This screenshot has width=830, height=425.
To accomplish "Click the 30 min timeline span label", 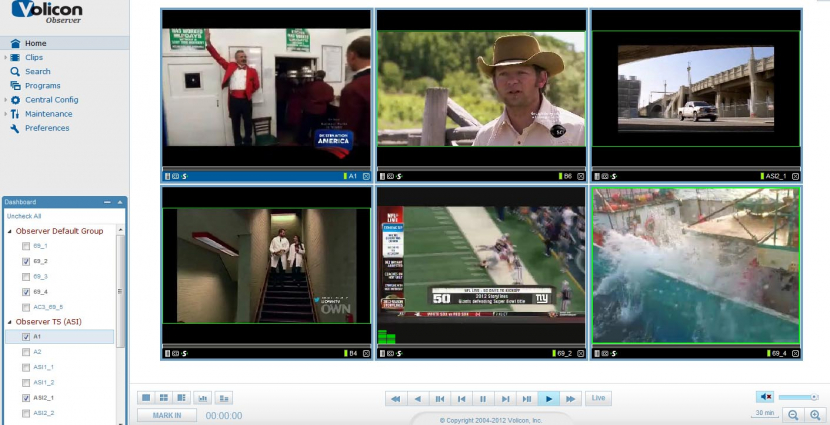I will click(764, 413).
